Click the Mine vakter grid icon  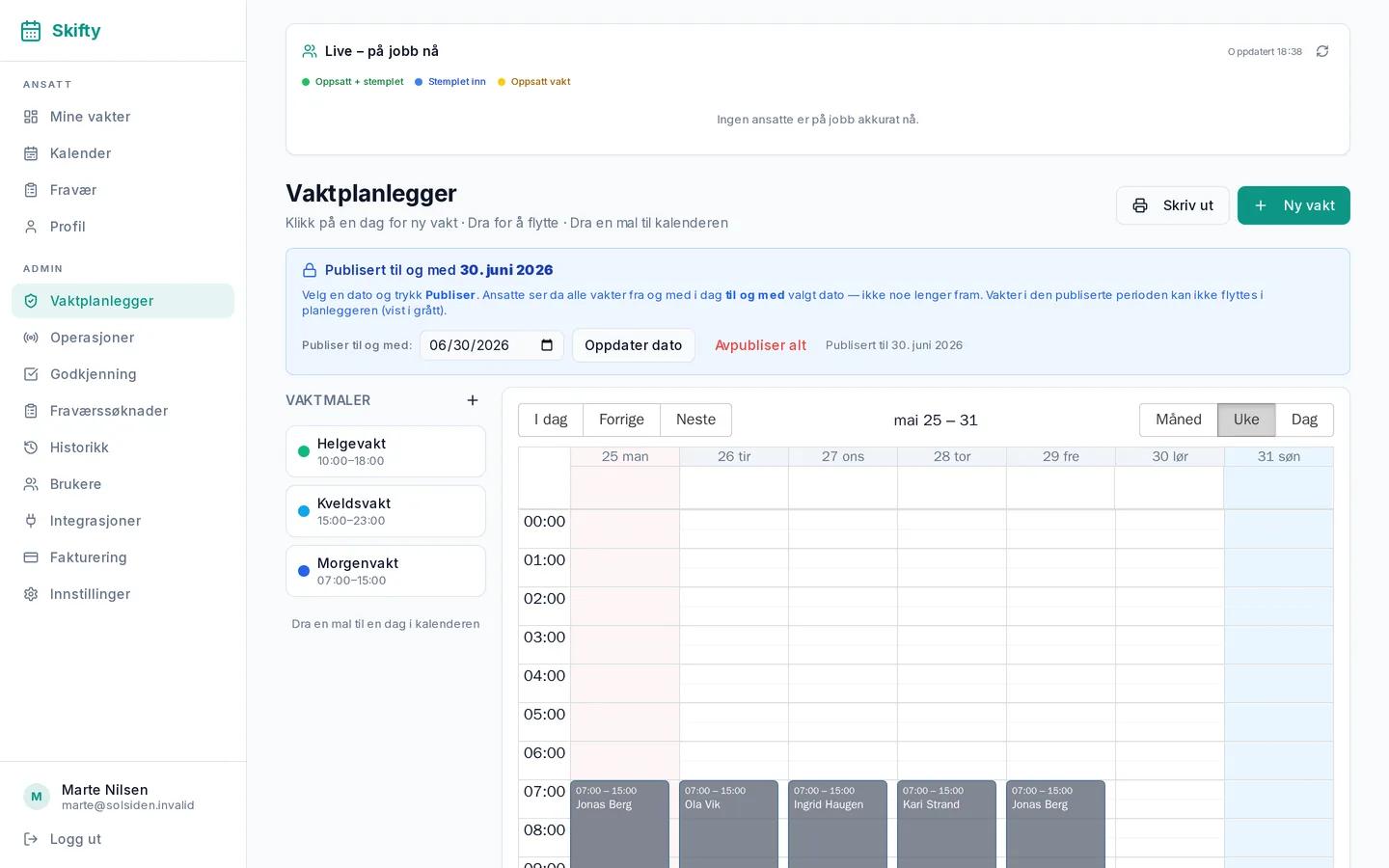click(31, 117)
